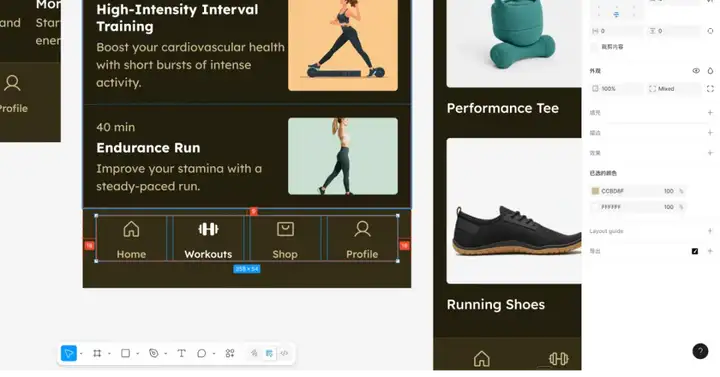This screenshot has width=720, height=377.
Task: Open the FFFFFF color swatch
Action: (595, 207)
